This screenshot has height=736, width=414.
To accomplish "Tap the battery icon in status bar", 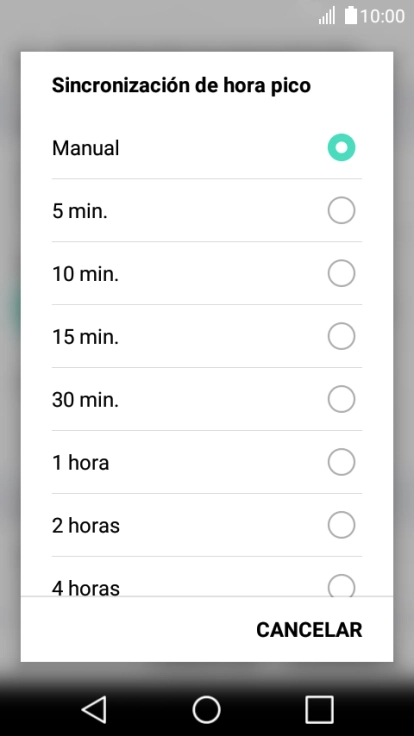I will click(351, 15).
